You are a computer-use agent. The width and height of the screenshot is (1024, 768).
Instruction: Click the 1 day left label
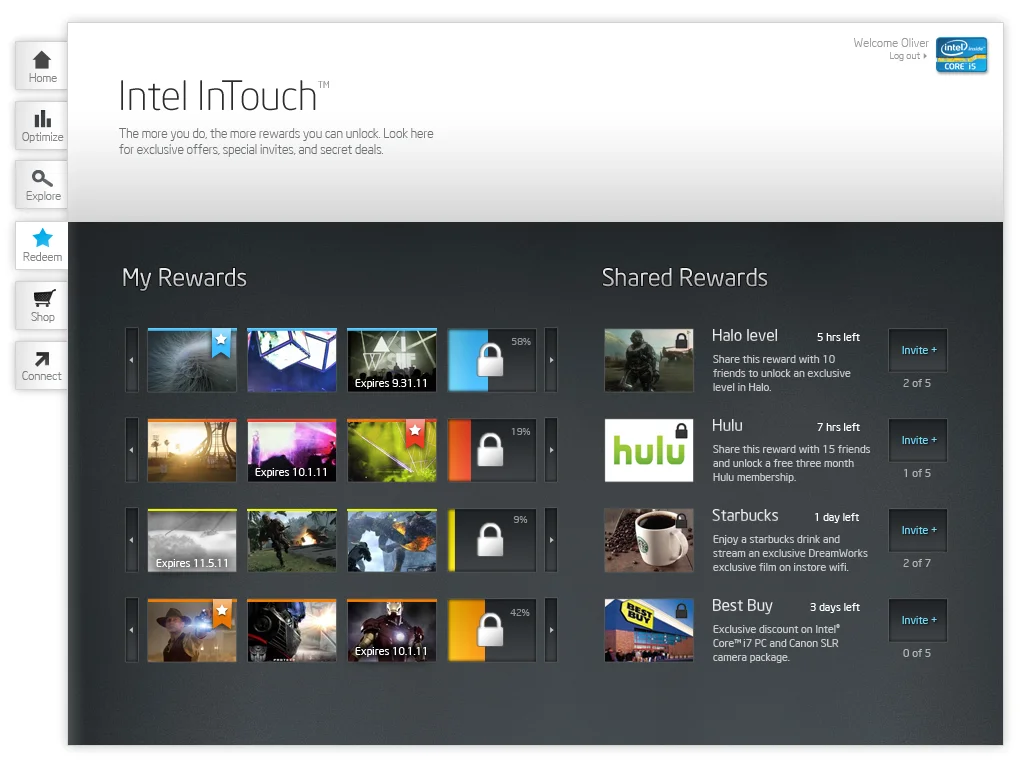(x=837, y=517)
